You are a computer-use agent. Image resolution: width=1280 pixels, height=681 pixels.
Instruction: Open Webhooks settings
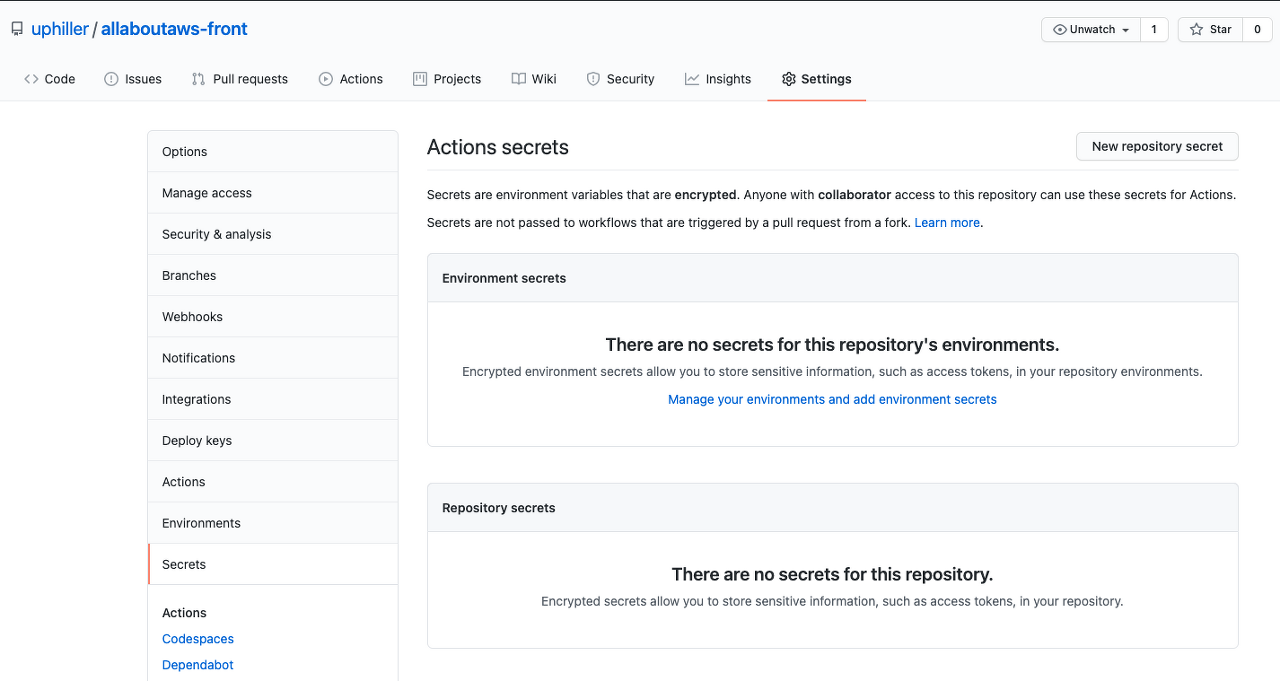click(x=273, y=316)
